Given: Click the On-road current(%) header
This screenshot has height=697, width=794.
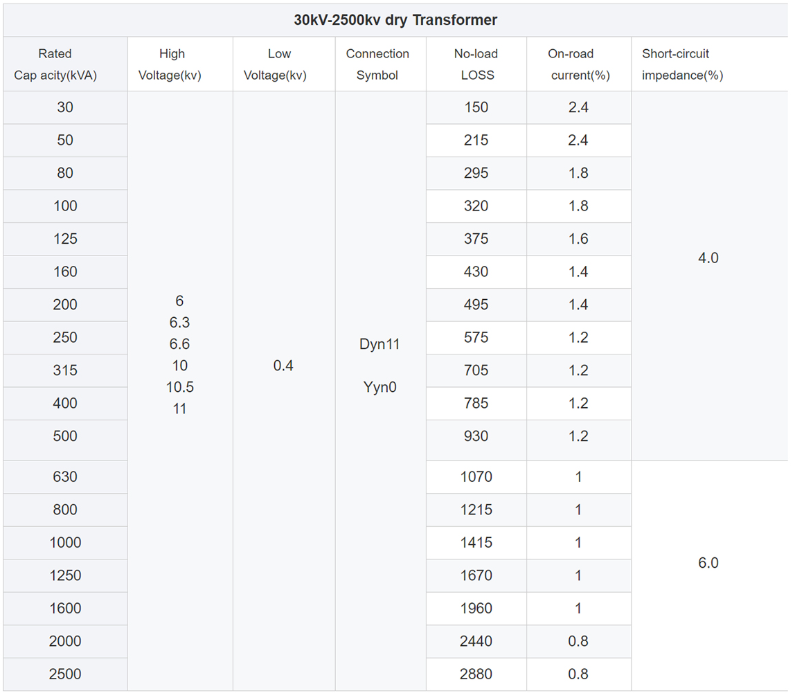Looking at the screenshot, I should (579, 64).
